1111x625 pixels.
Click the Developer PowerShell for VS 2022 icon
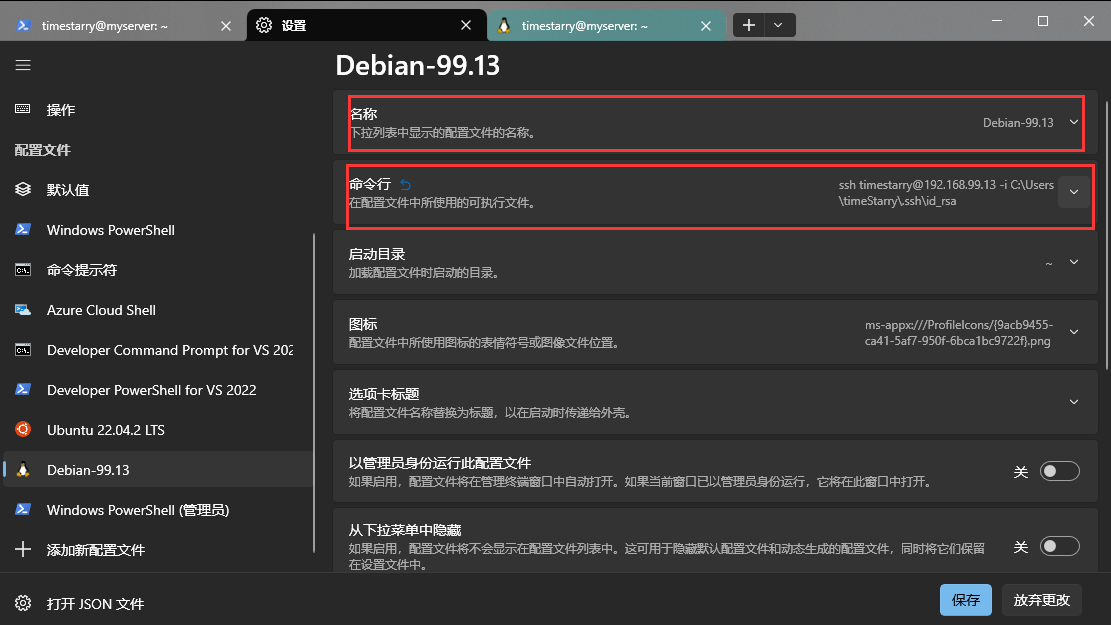click(x=23, y=390)
